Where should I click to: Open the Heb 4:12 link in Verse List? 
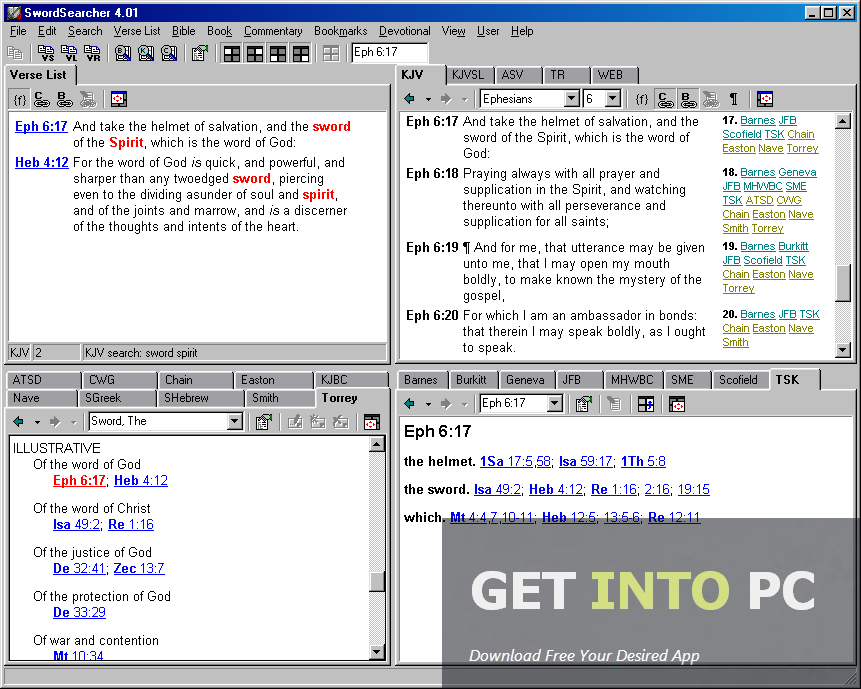(x=42, y=163)
